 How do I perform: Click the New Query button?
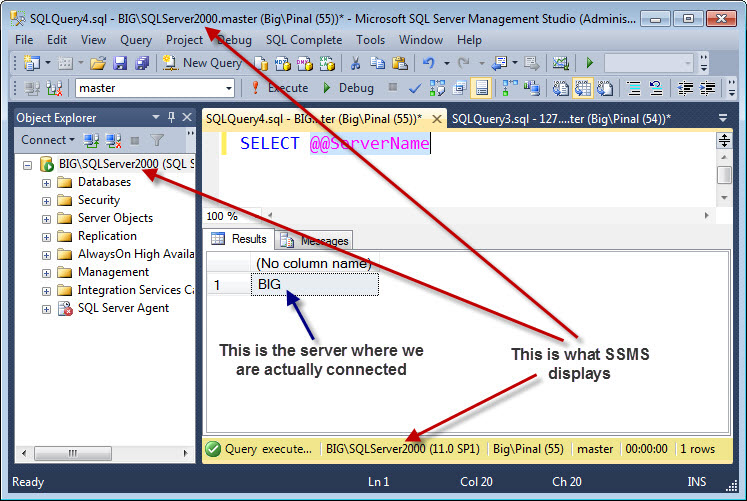click(x=202, y=63)
